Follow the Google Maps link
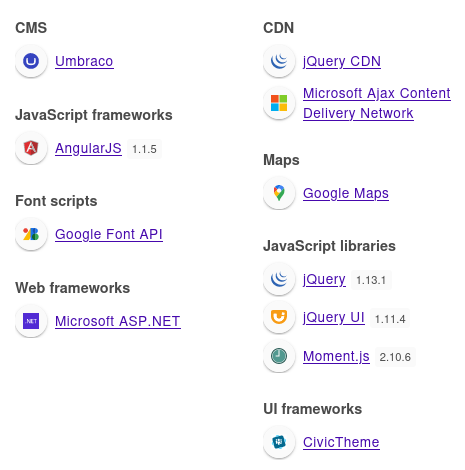465x470 pixels. [346, 193]
